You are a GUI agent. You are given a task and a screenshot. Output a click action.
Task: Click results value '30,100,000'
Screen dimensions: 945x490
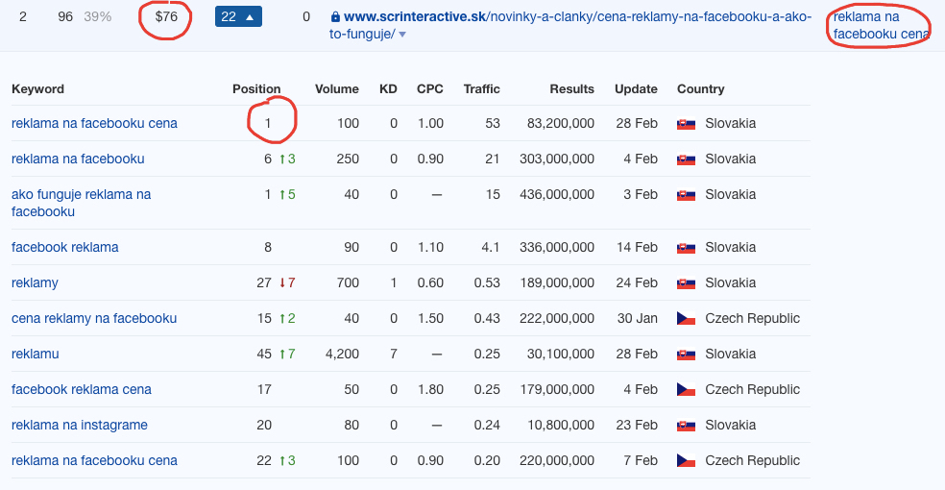(560, 354)
